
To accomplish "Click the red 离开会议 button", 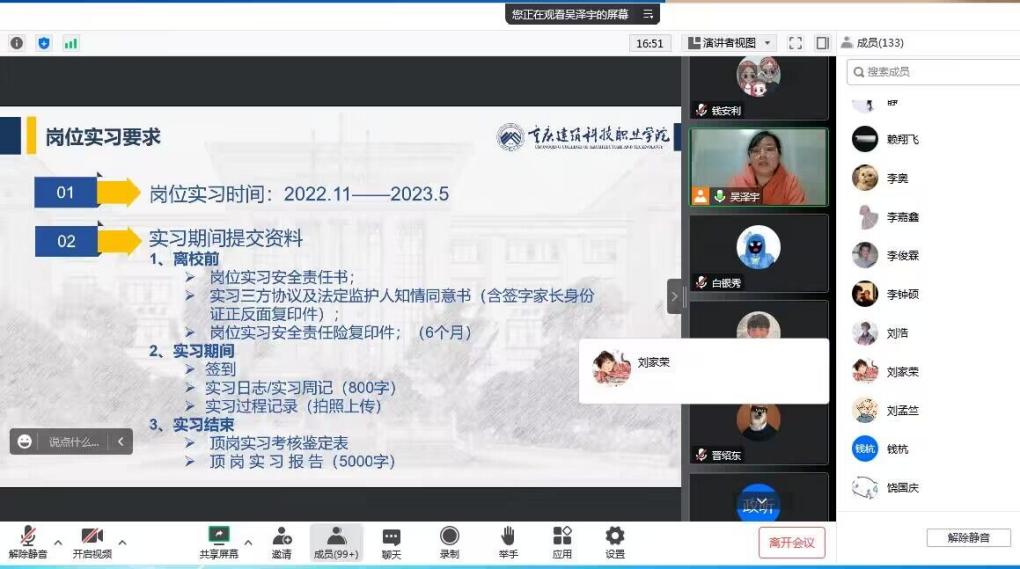I will tap(791, 543).
